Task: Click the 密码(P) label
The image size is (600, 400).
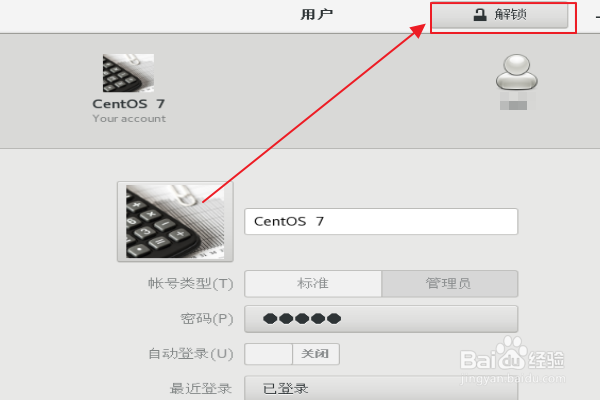Action: pos(207,318)
